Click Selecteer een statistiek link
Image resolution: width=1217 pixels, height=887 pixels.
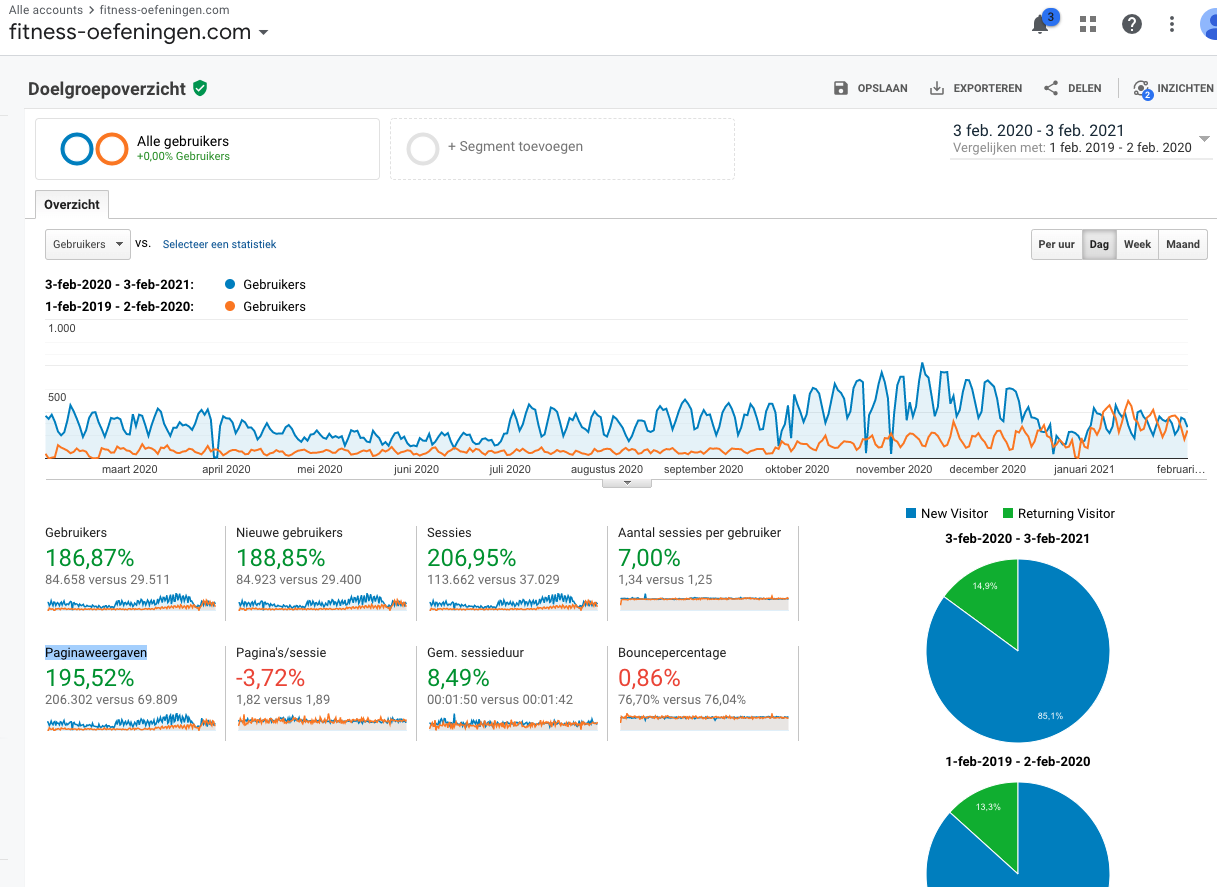[x=219, y=244]
